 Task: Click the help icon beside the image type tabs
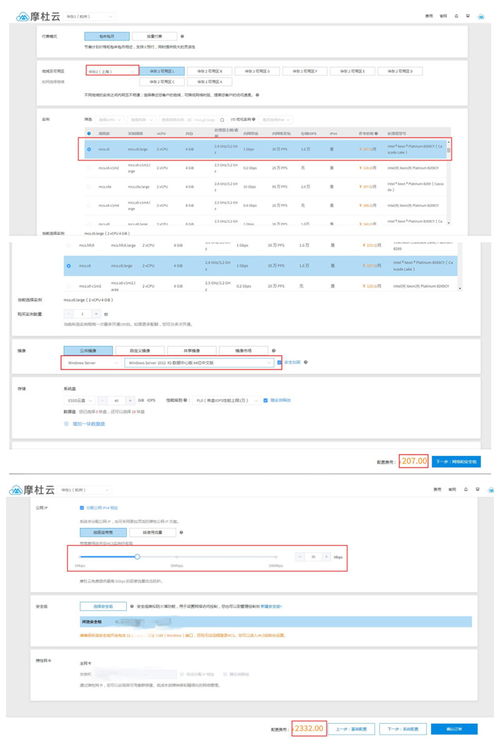coord(273,350)
